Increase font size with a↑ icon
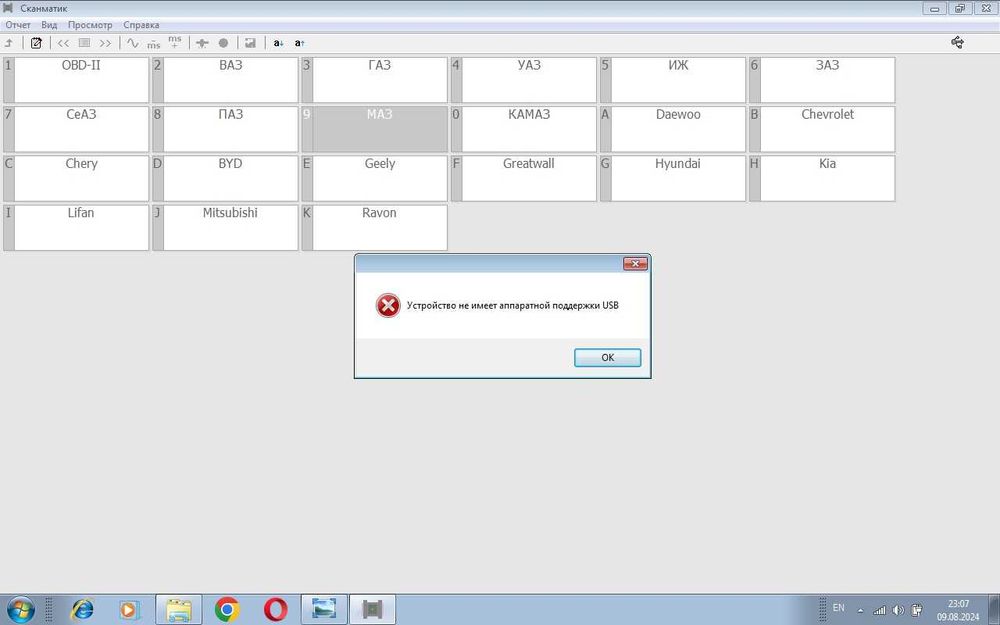Image resolution: width=1000 pixels, height=625 pixels. point(299,43)
